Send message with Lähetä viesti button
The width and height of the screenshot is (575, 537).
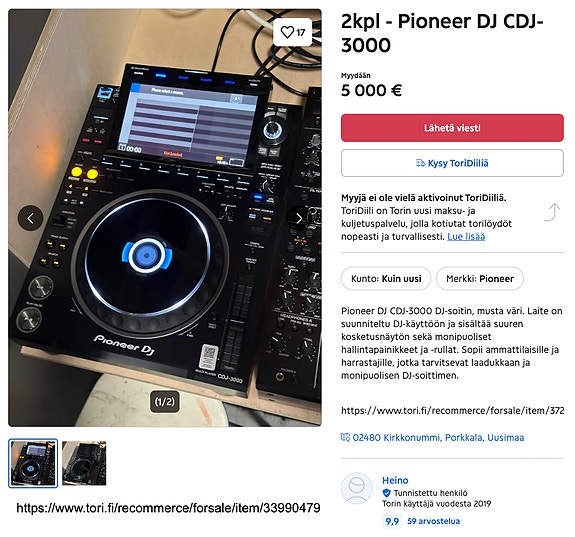tap(452, 128)
